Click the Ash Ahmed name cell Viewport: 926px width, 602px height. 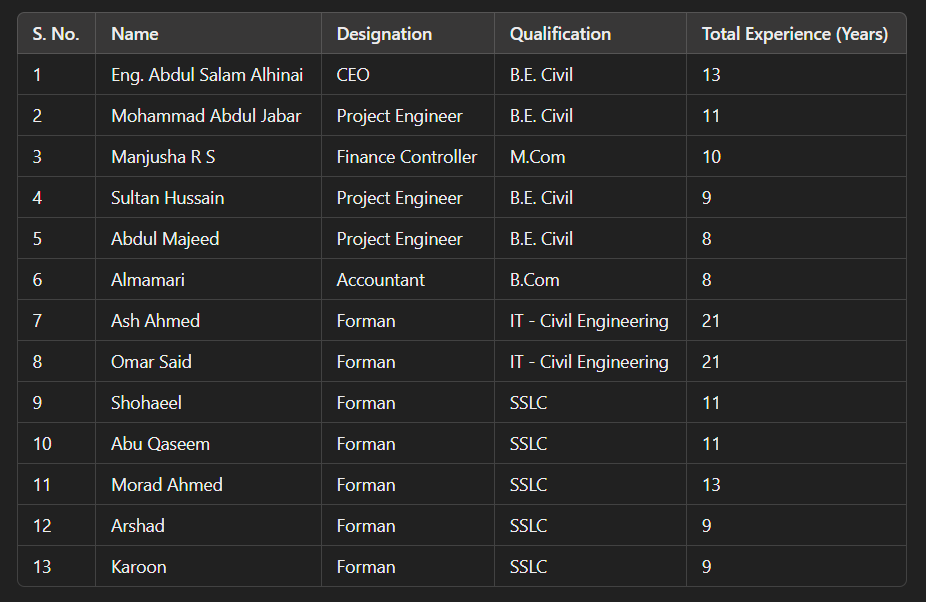click(x=155, y=321)
